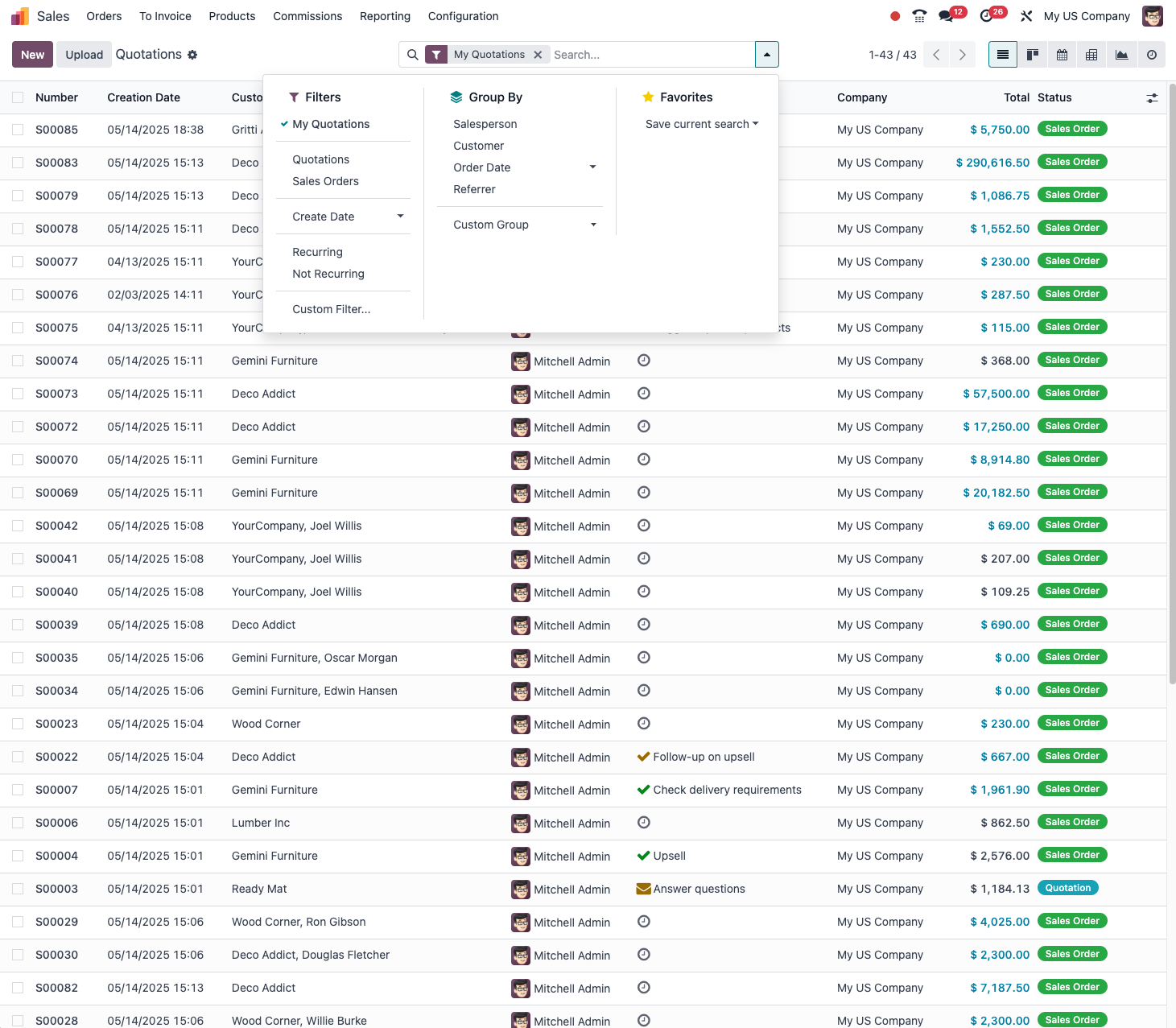Switch to kanban view

click(1033, 55)
